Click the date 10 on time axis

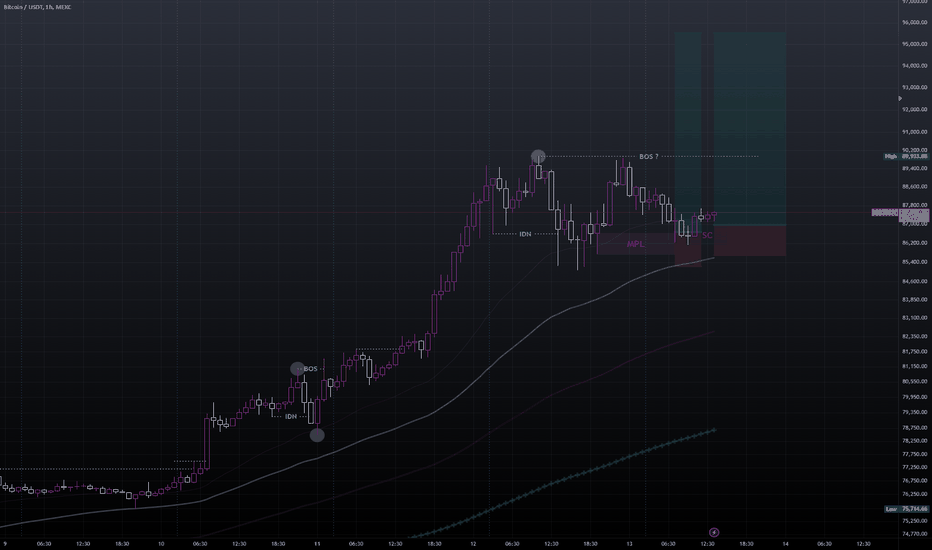click(x=161, y=543)
